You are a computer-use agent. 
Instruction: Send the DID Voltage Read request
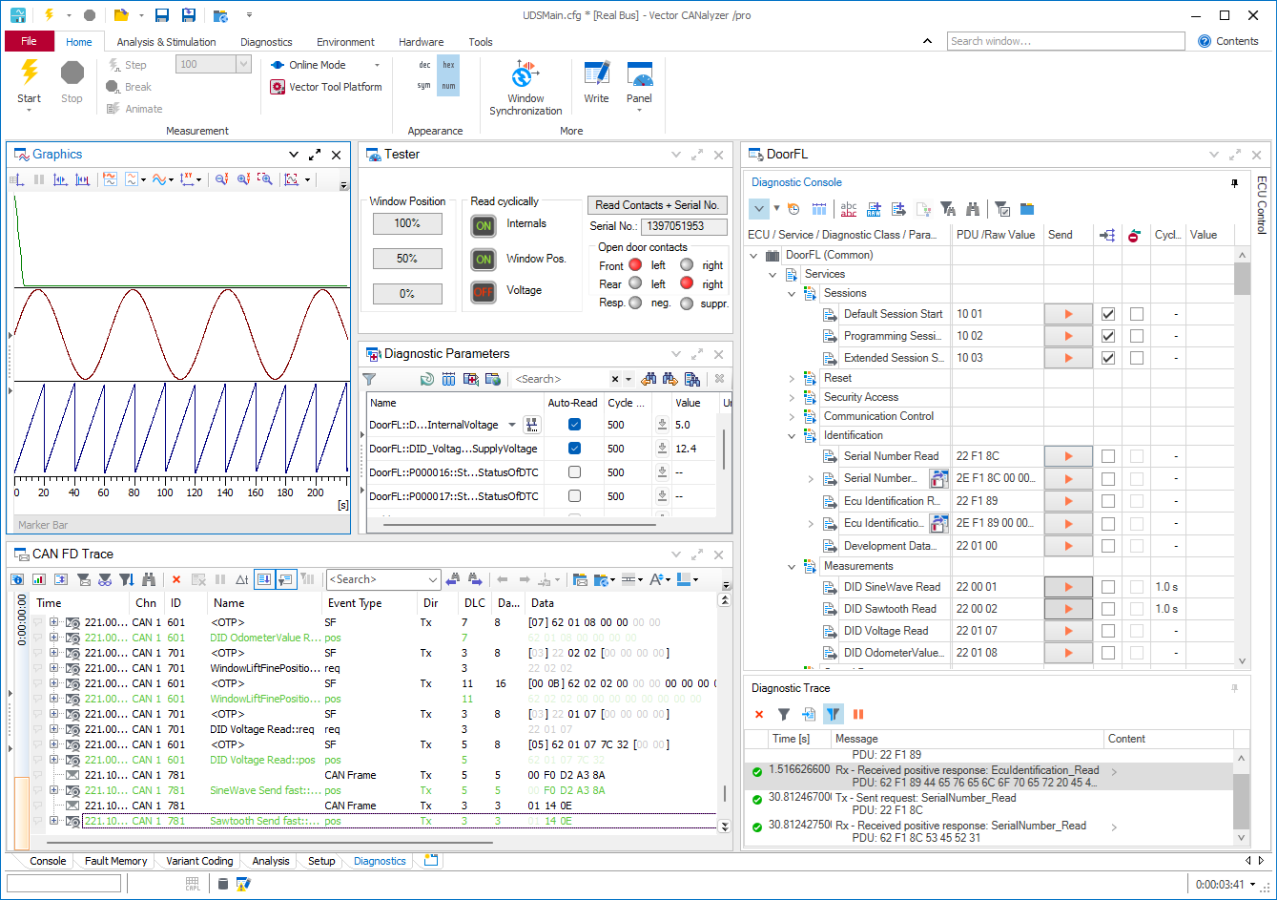pyautogui.click(x=1069, y=631)
